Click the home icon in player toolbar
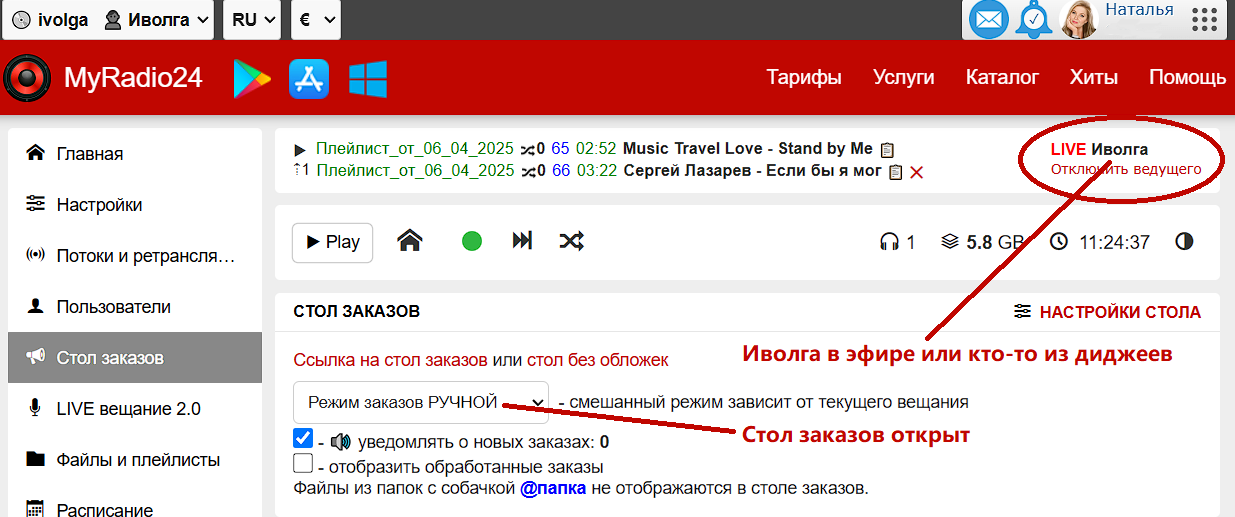1235x517 pixels. pyautogui.click(x=409, y=241)
